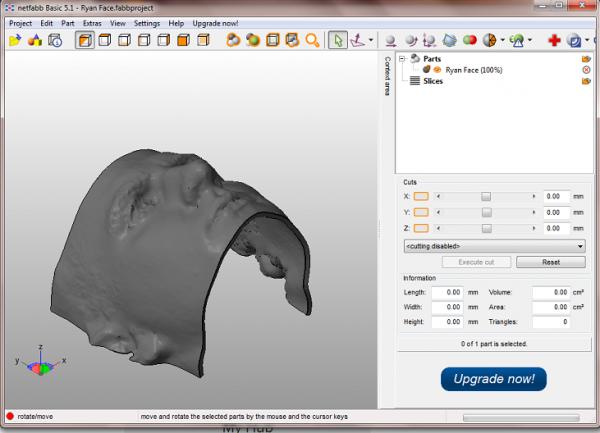
Task: Open the View menu
Action: pyautogui.click(x=118, y=23)
